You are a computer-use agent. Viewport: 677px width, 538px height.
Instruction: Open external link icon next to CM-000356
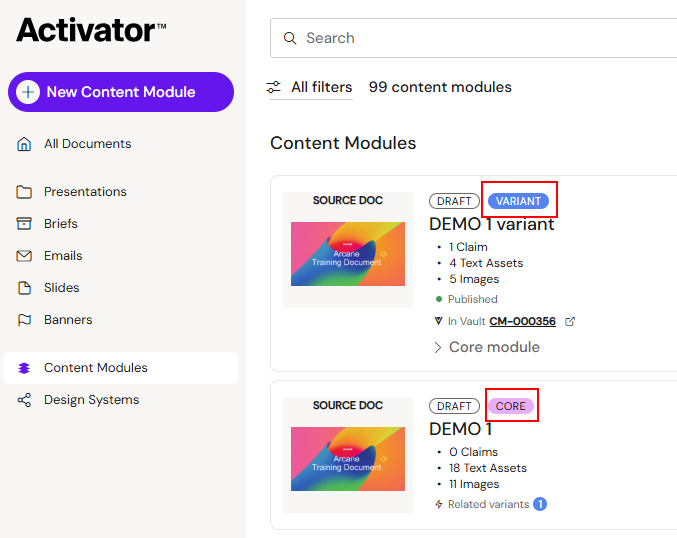(x=570, y=321)
